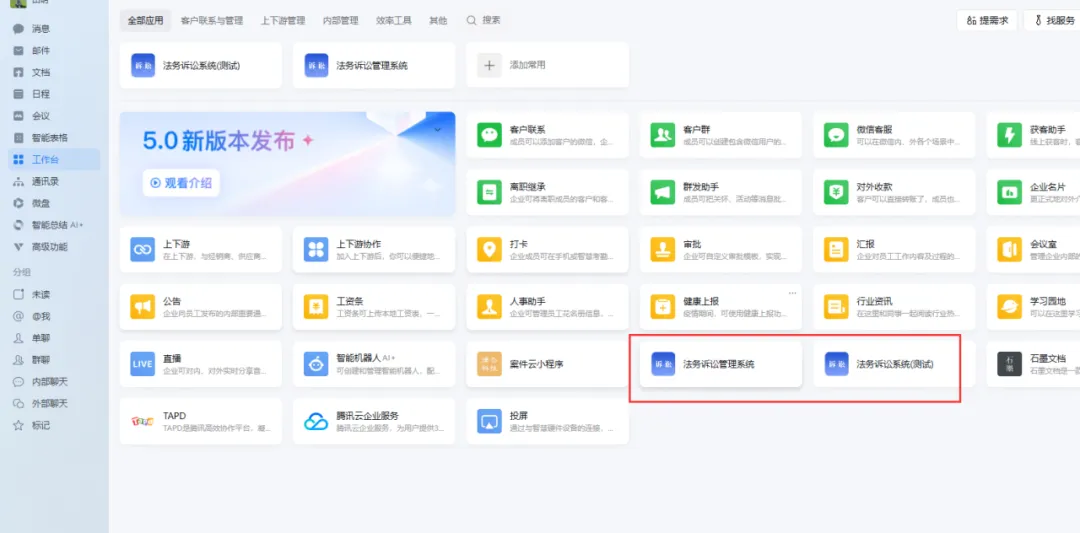Open pinned 法务诉讼管理系统 shortcut at top
Image resolution: width=1080 pixels, height=533 pixels.
tap(374, 65)
